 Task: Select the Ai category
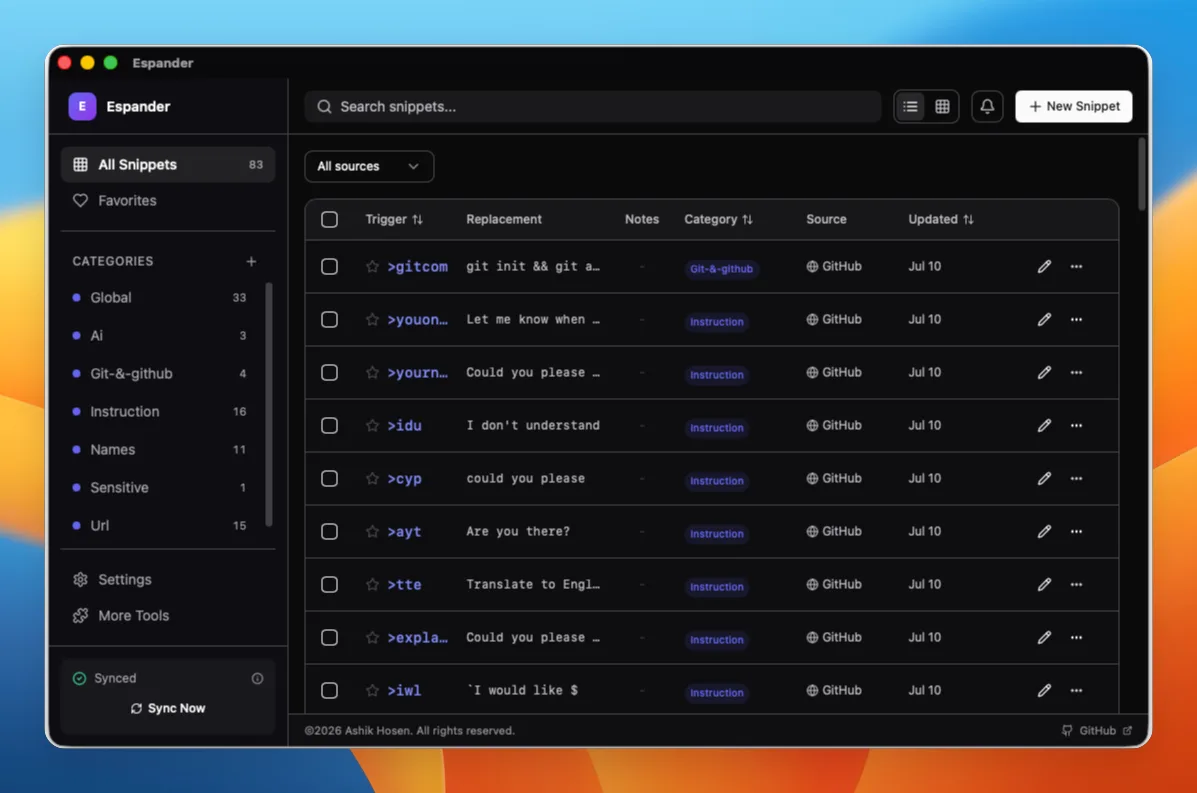pos(162,336)
